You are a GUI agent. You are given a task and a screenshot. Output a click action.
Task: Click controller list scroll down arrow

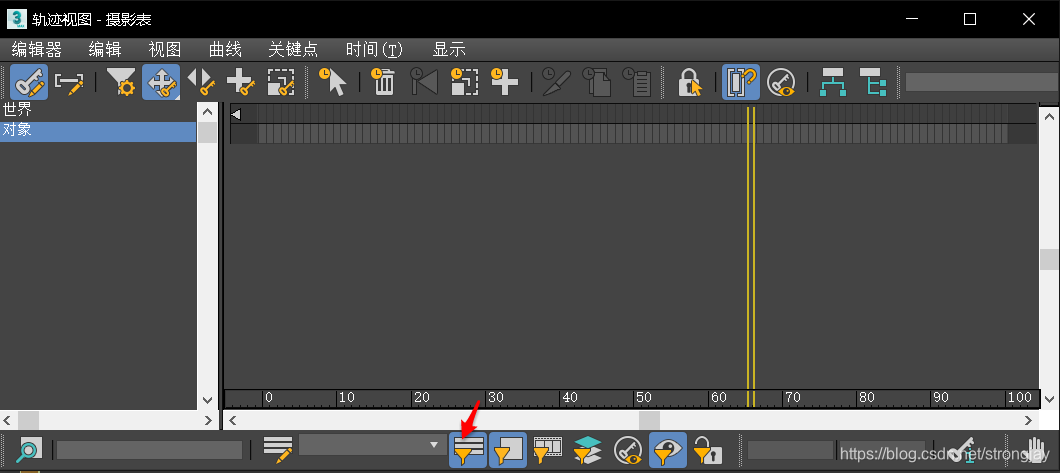pyautogui.click(x=208, y=400)
